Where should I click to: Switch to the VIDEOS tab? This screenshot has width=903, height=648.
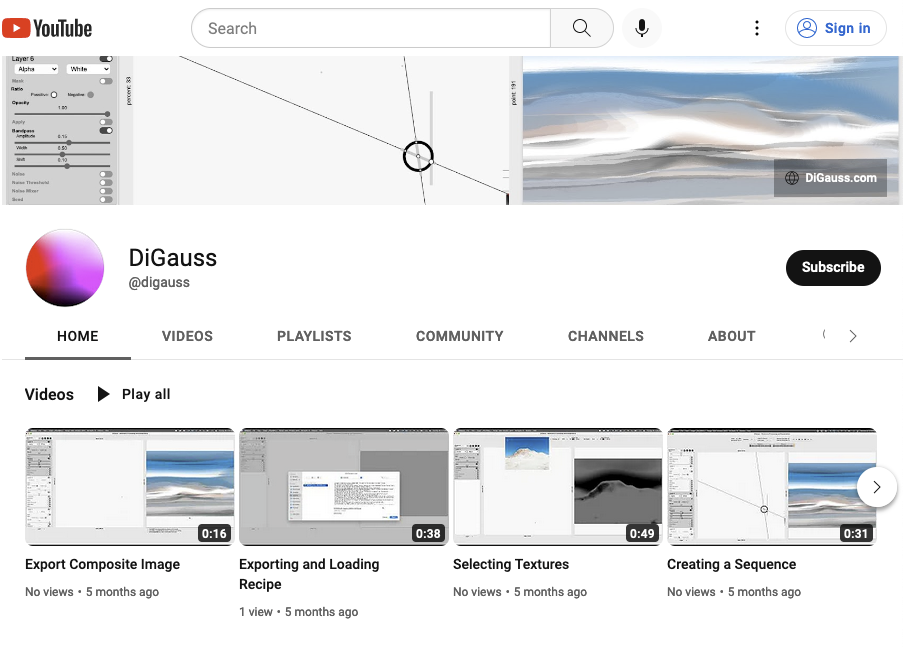pyautogui.click(x=187, y=336)
